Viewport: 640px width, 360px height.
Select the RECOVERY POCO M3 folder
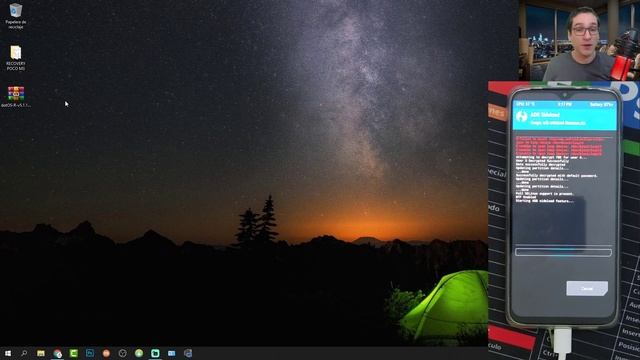[16, 58]
